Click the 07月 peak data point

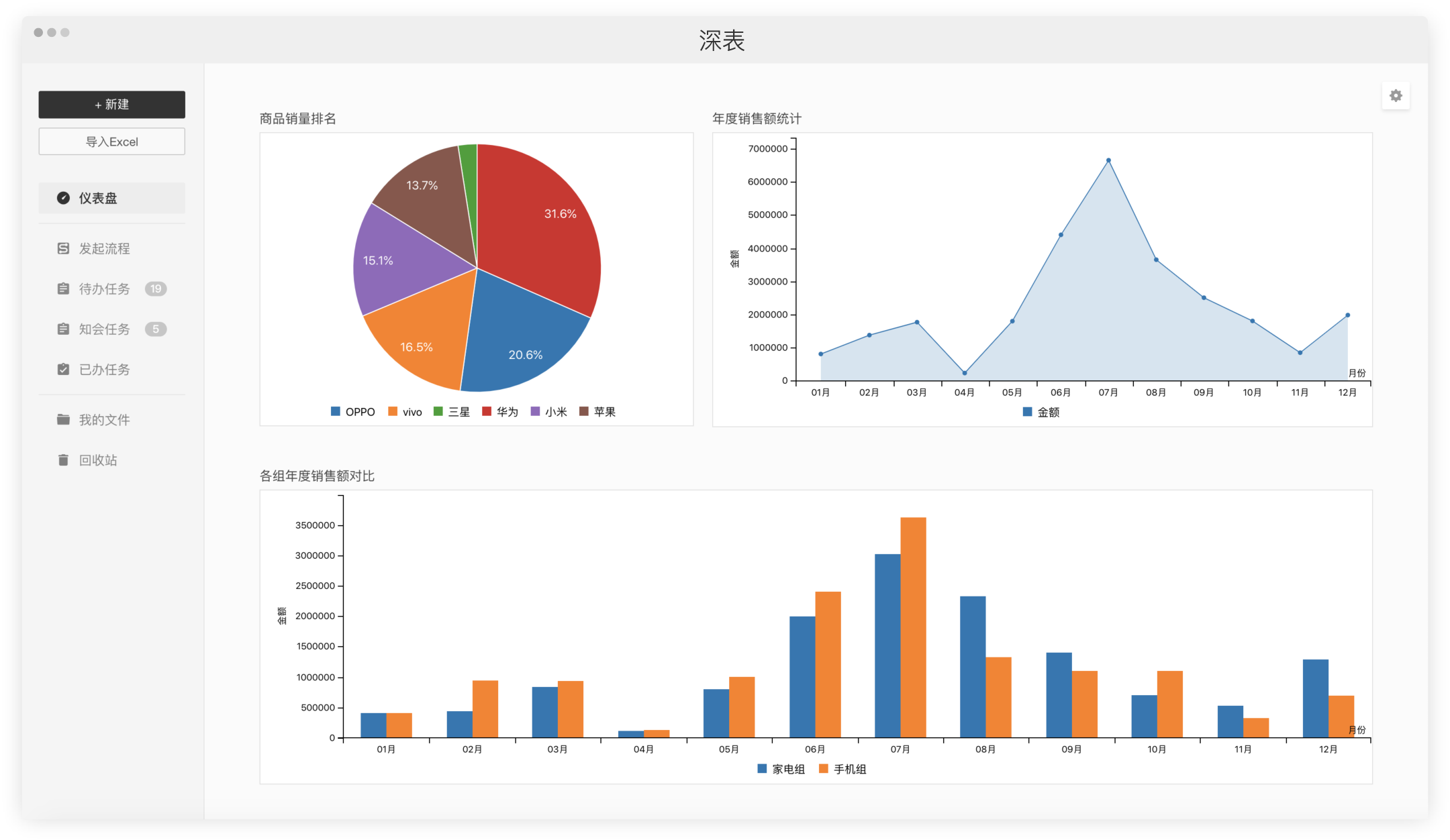point(1108,160)
